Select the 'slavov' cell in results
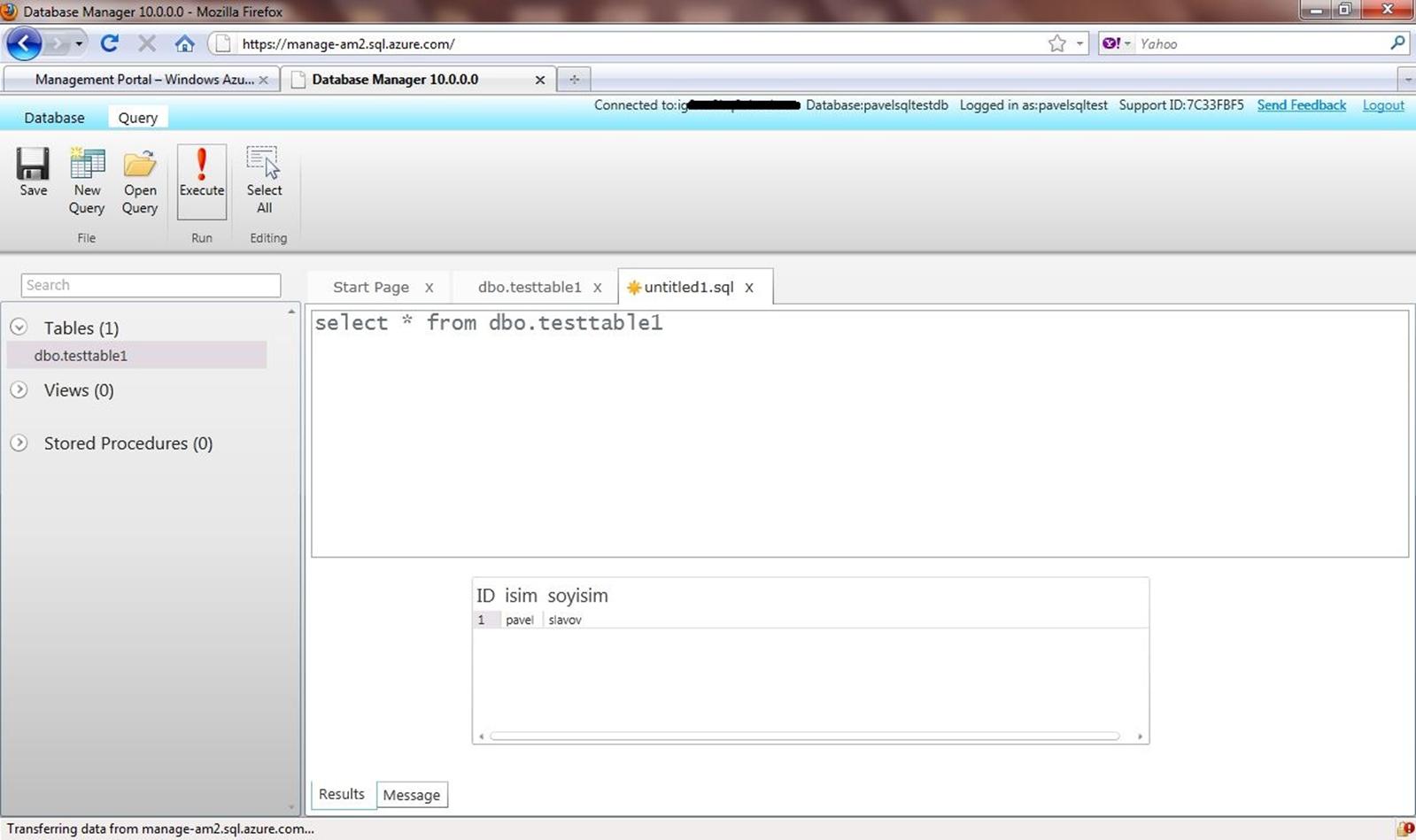The width and height of the screenshot is (1416, 840). 565,620
